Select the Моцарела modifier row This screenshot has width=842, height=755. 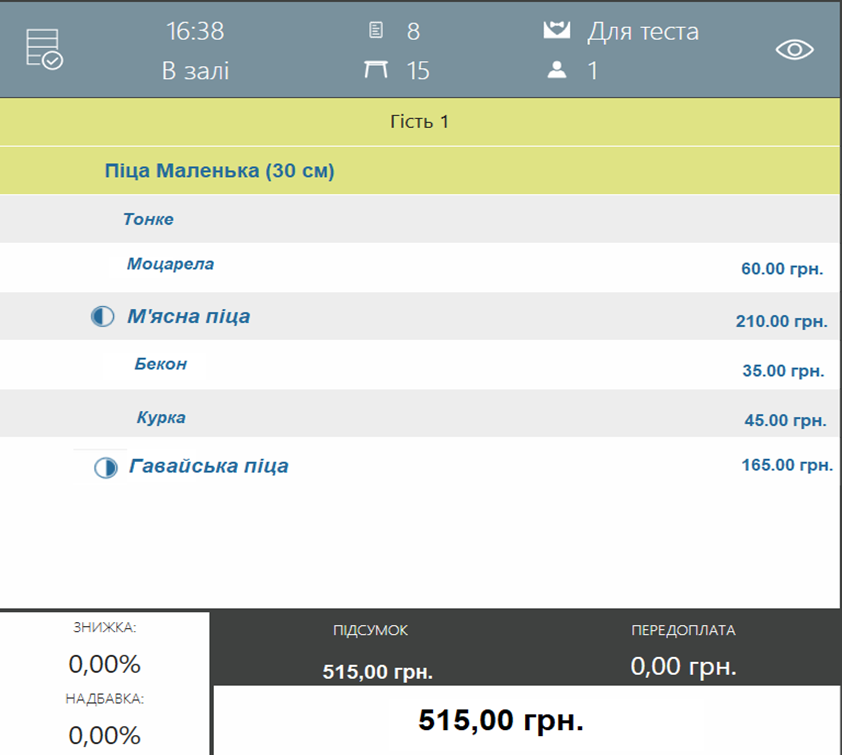pos(420,267)
